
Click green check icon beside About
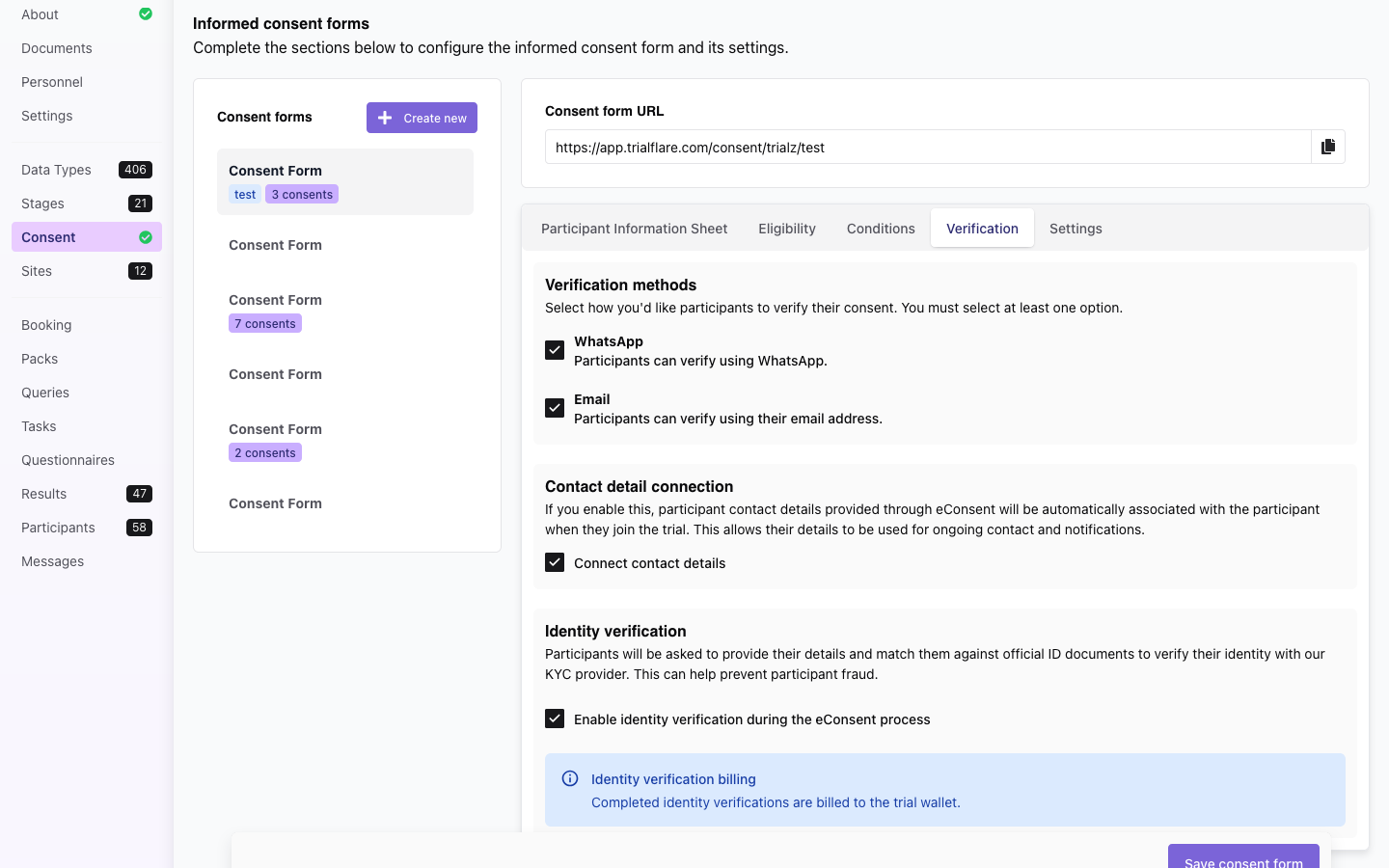pos(146,14)
